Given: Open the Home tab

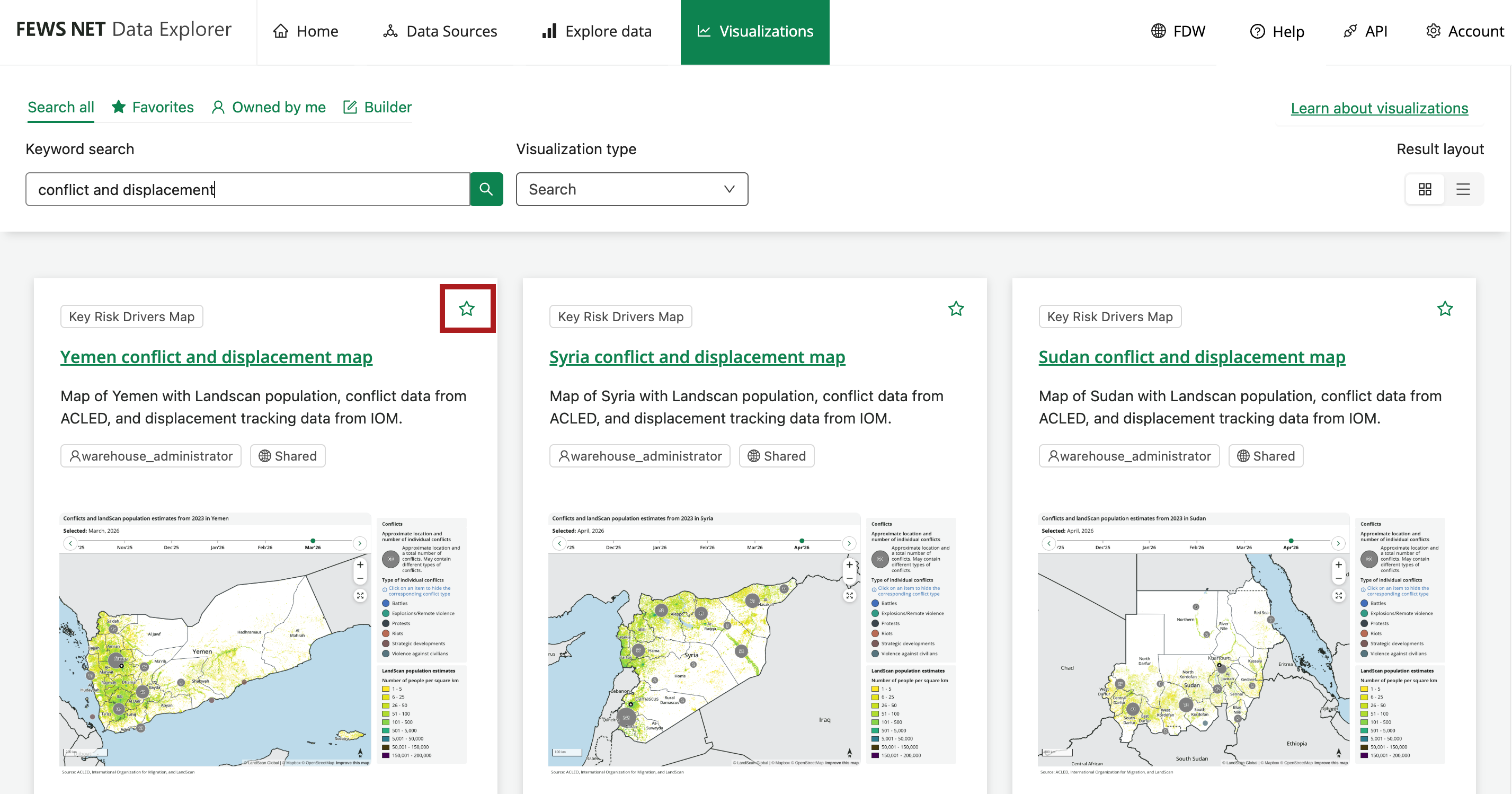Looking at the screenshot, I should pyautogui.click(x=306, y=31).
